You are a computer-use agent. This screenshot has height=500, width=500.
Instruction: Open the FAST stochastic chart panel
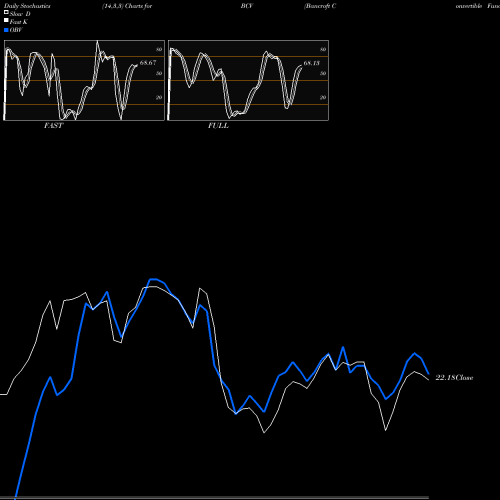(84, 80)
